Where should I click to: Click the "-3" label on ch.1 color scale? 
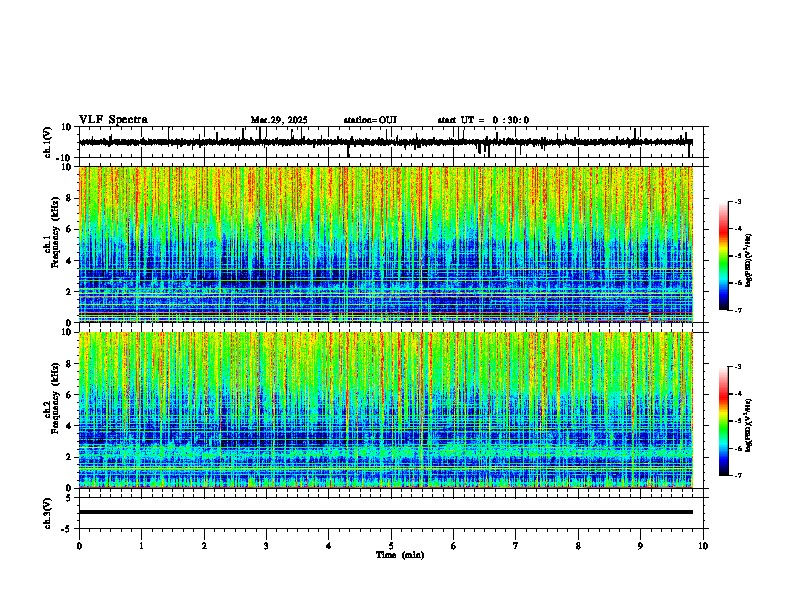(738, 201)
